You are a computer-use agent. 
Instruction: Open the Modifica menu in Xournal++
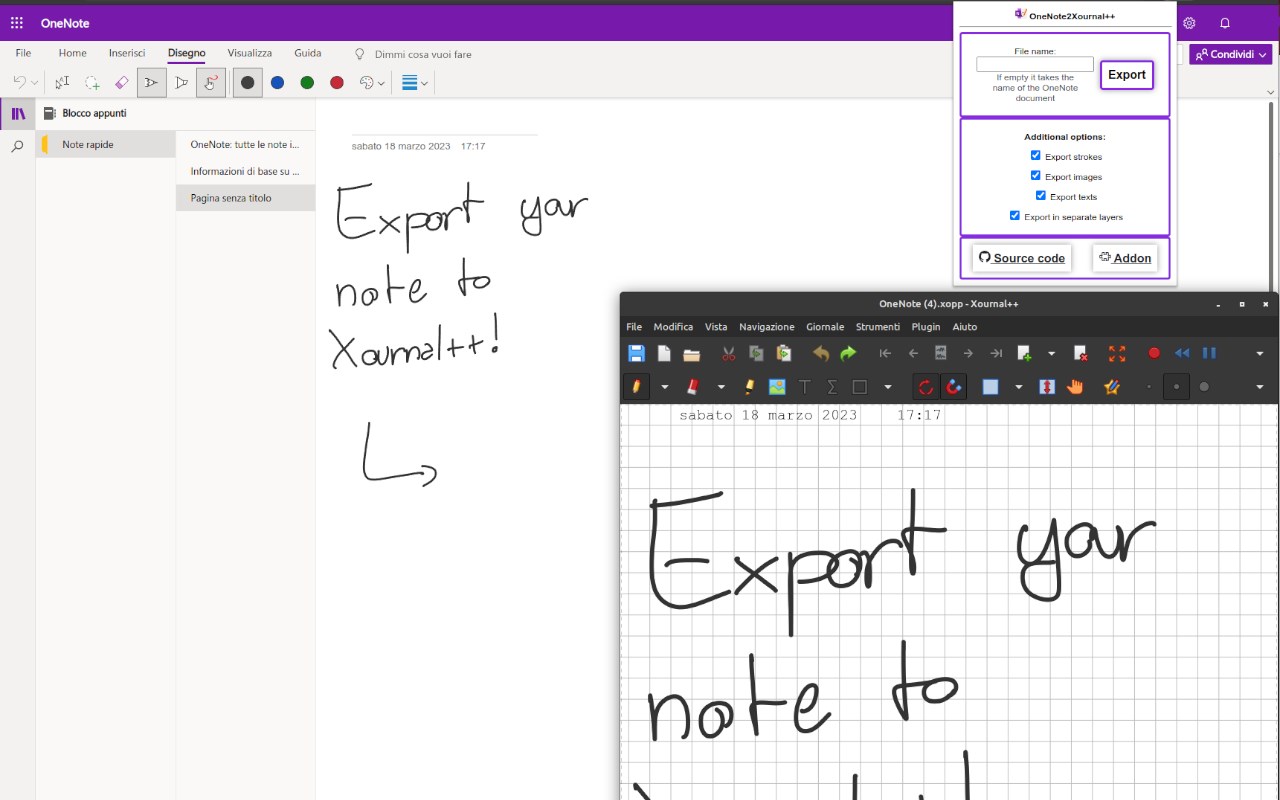[673, 327]
